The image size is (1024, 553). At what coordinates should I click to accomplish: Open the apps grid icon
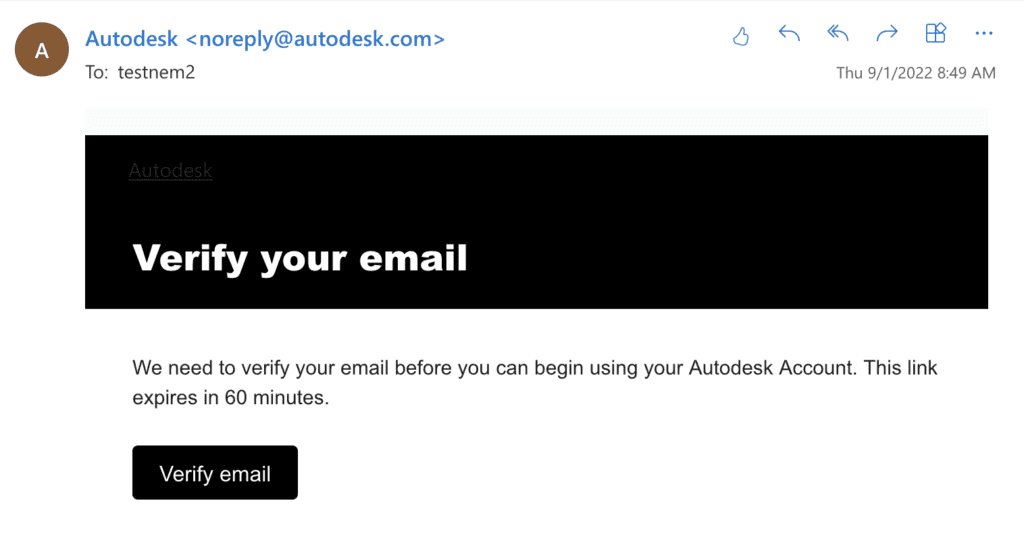pyautogui.click(x=935, y=35)
